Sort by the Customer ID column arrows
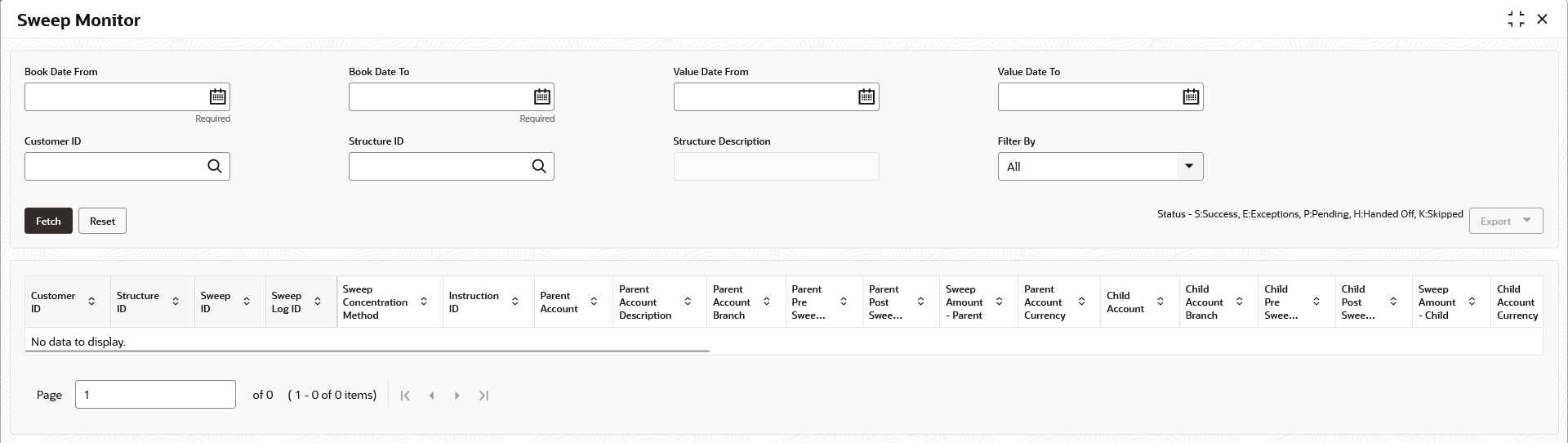Viewport: 1568px width, 443px height. tap(91, 302)
